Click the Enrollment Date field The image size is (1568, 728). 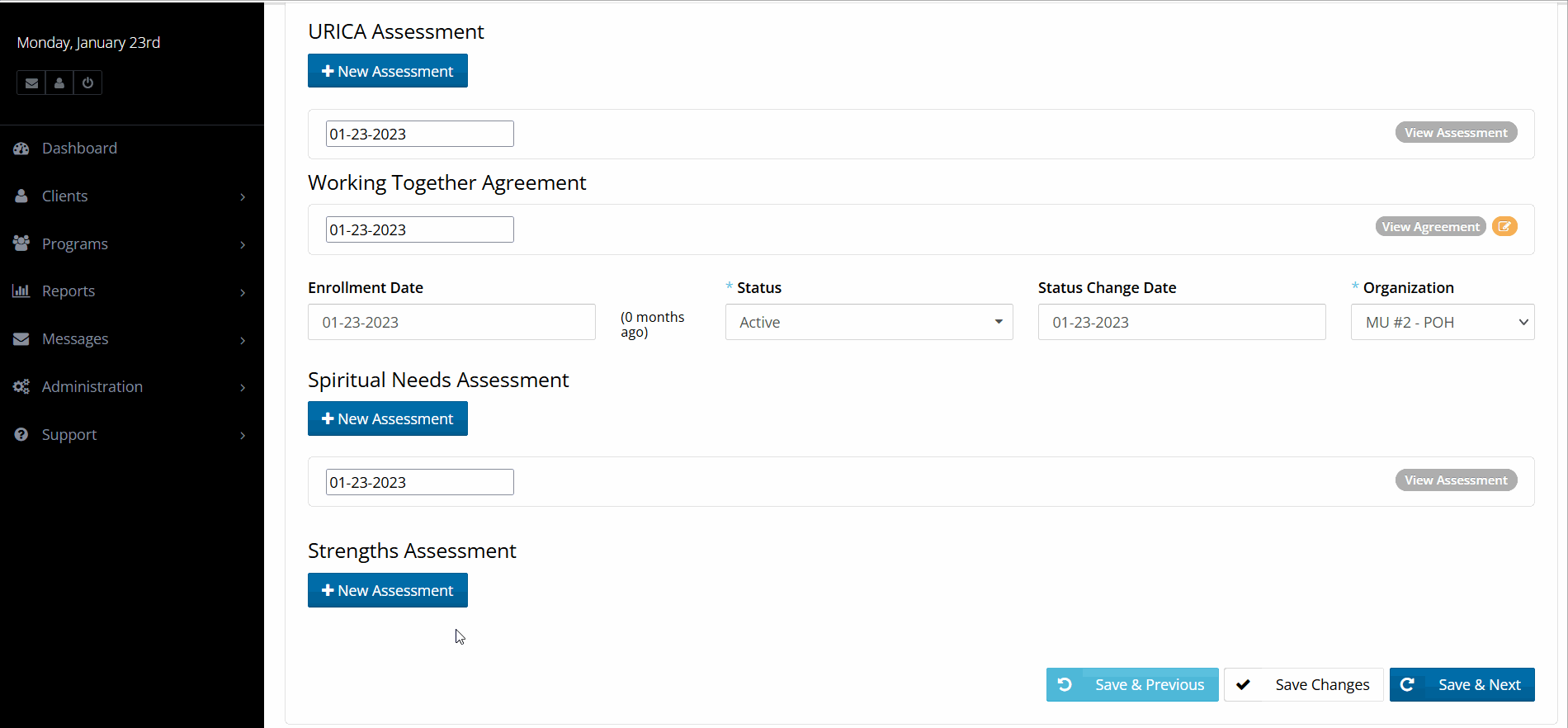click(451, 322)
